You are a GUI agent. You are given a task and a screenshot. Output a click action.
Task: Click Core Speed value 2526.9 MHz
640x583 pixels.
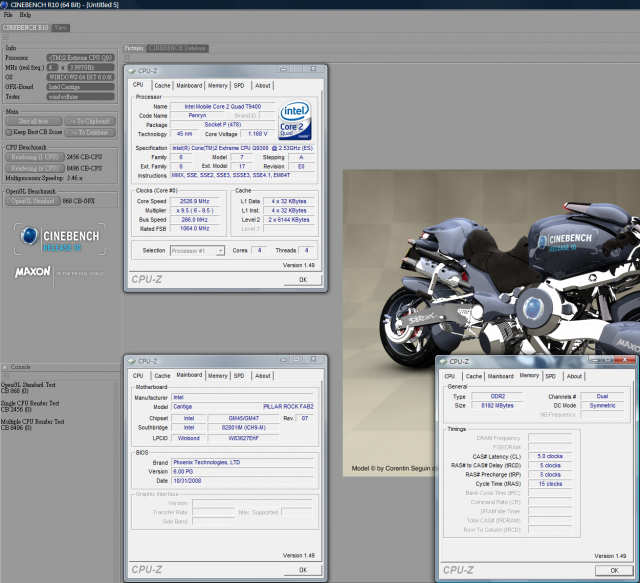coord(195,201)
